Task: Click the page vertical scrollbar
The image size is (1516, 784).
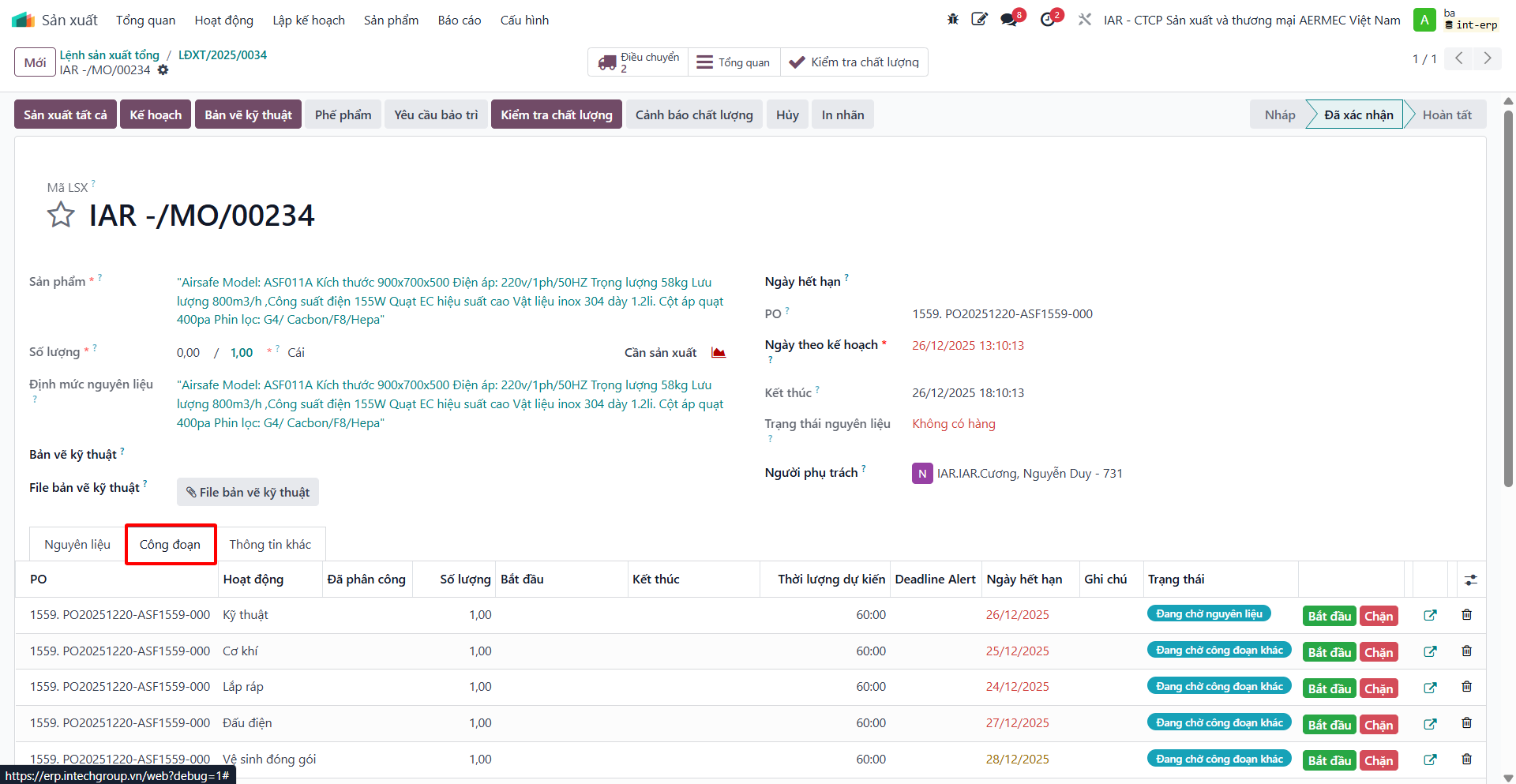Action: [1508, 300]
